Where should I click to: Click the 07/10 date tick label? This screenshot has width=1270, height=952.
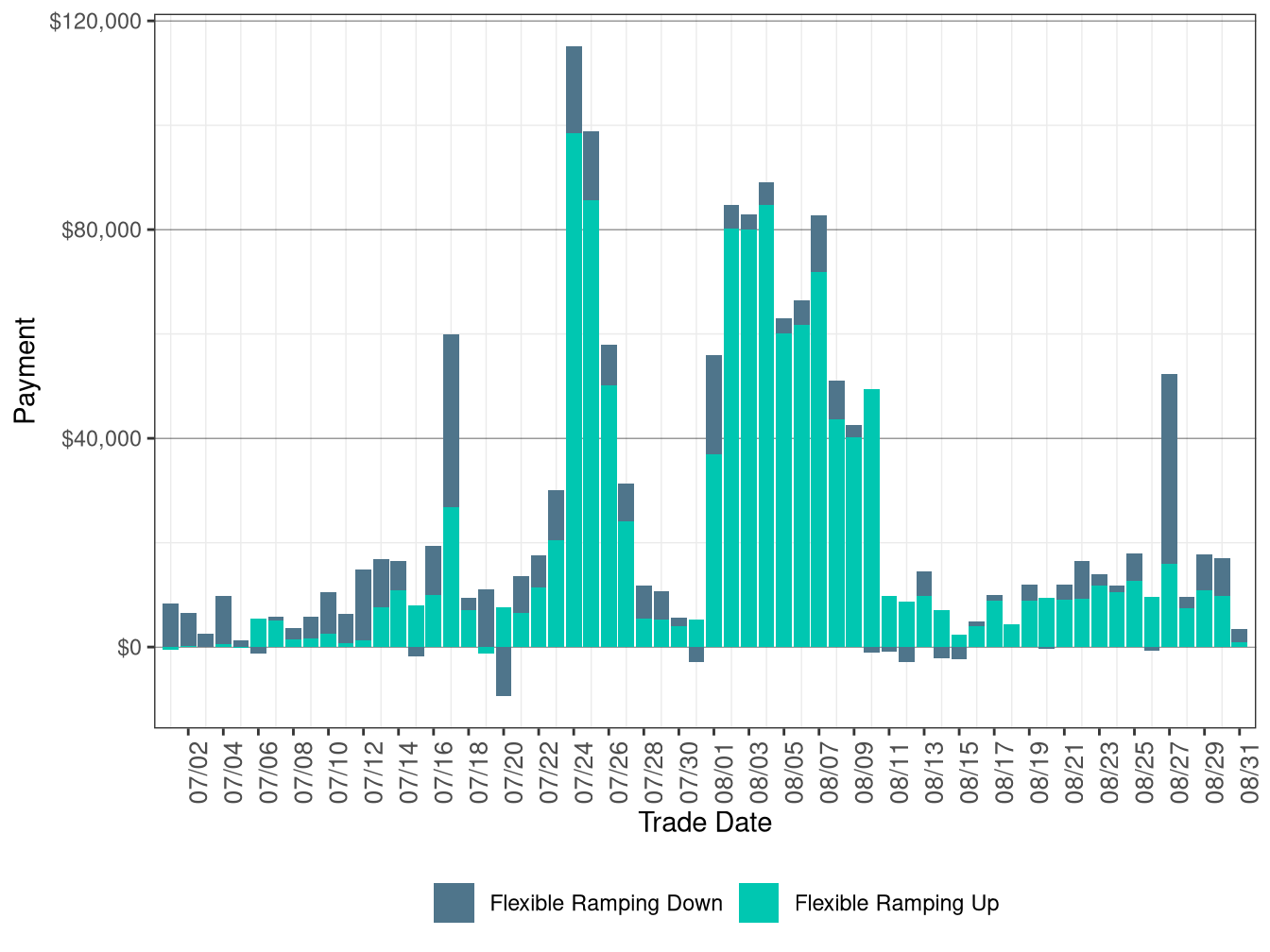tap(338, 773)
